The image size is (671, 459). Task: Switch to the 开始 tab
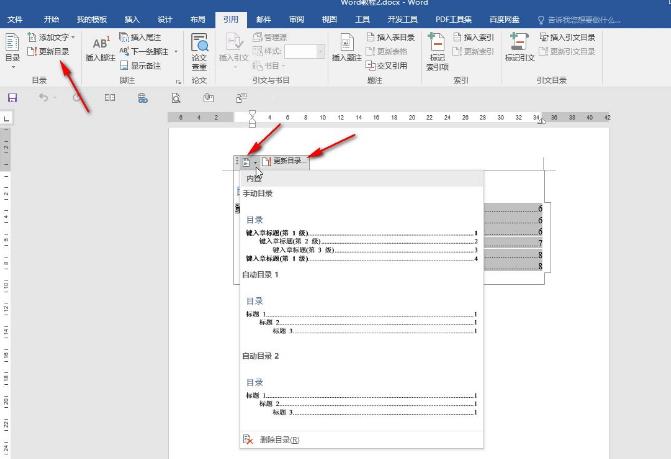click(x=51, y=20)
